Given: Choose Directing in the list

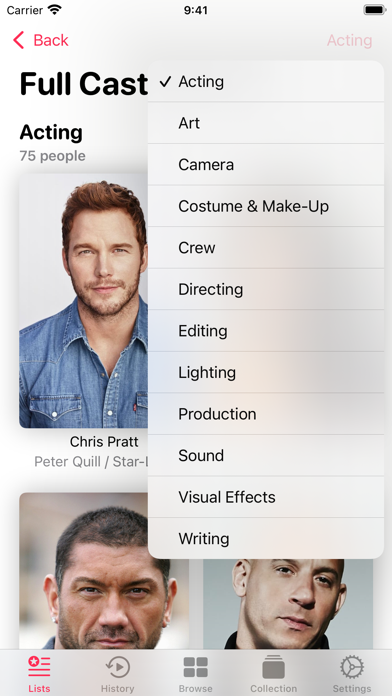Looking at the screenshot, I should point(266,289).
